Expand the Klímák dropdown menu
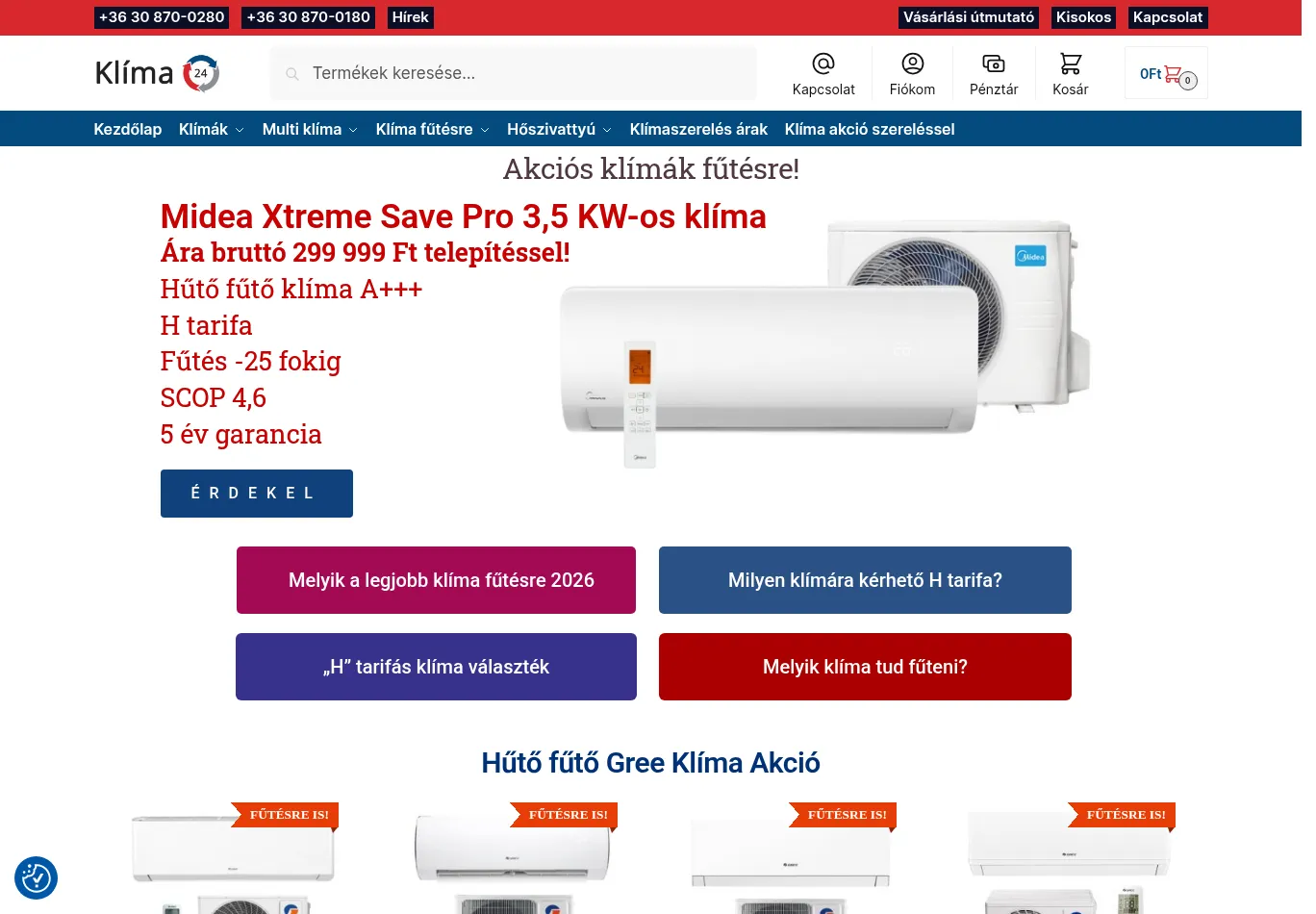The height and width of the screenshot is (914, 1316). 211,129
